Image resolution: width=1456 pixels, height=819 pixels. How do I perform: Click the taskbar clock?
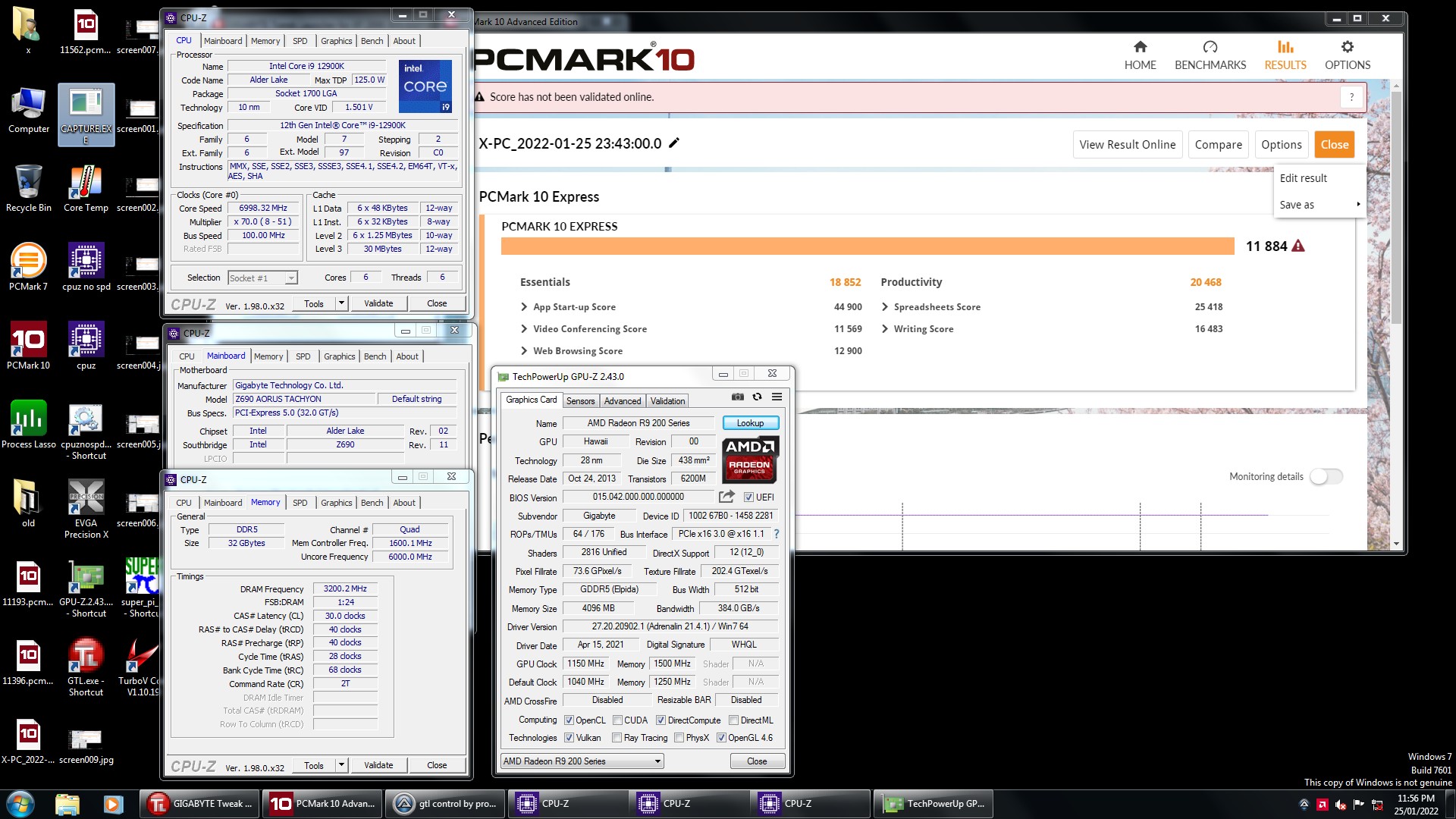pos(1416,804)
